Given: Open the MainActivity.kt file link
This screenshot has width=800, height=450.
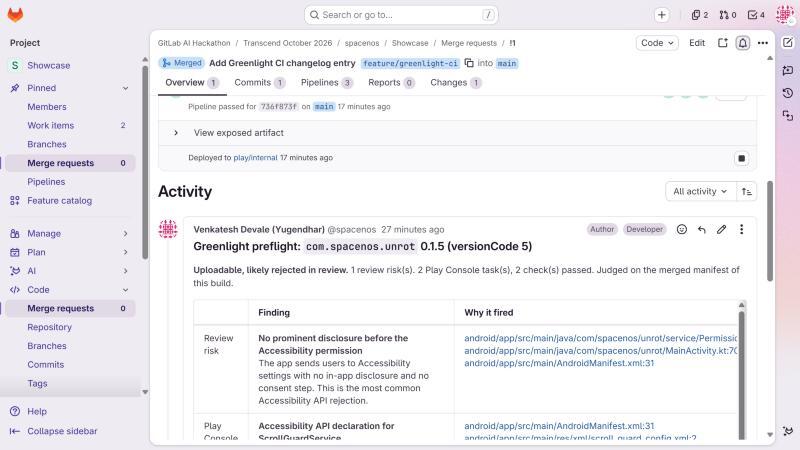Looking at the screenshot, I should pyautogui.click(x=601, y=351).
